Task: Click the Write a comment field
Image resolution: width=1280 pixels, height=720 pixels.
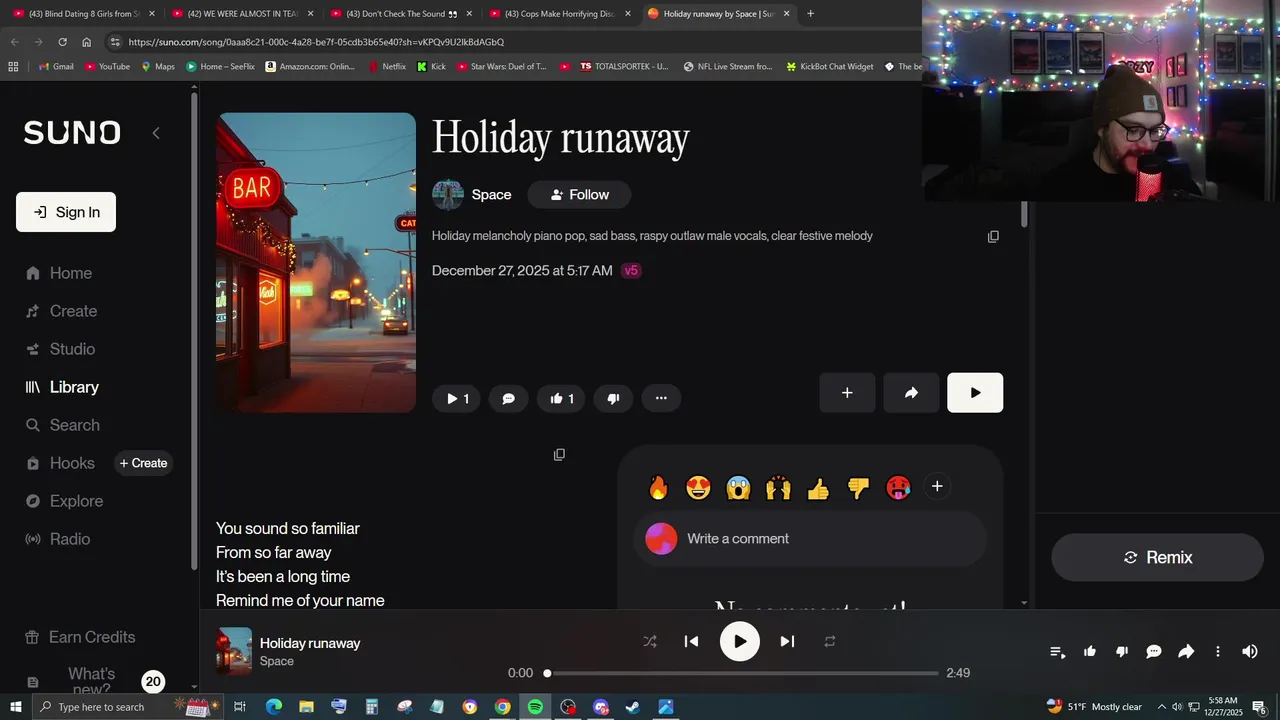Action: point(810,539)
